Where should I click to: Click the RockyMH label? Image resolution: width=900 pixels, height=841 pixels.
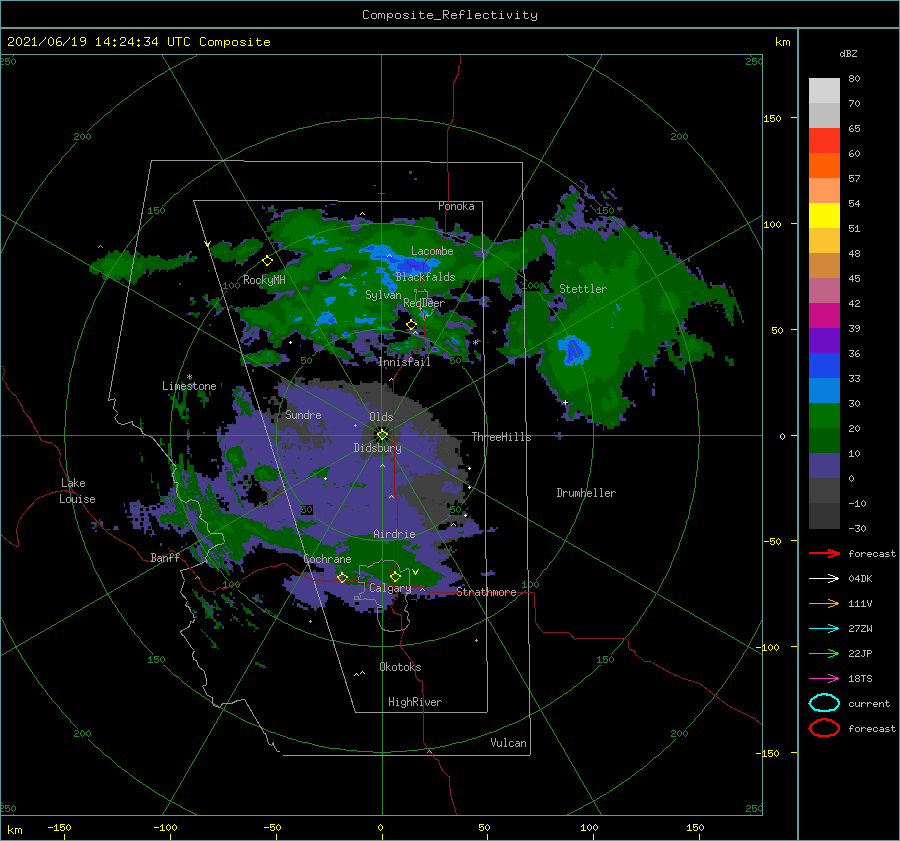pyautogui.click(x=265, y=280)
